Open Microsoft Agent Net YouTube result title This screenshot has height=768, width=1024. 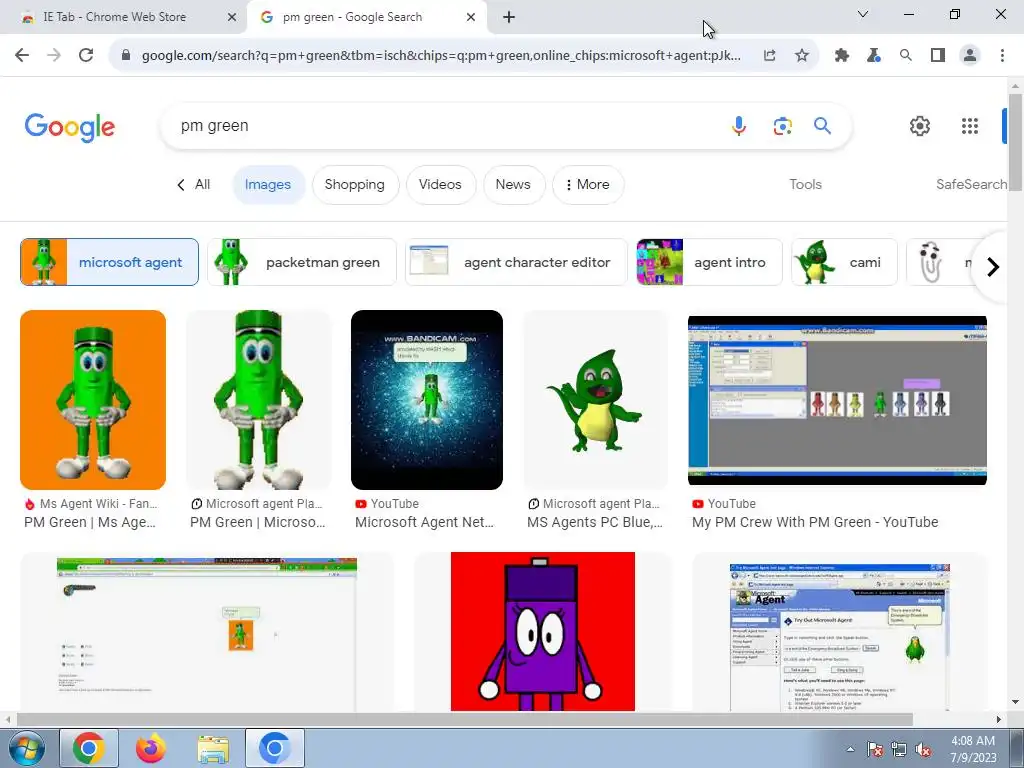coord(424,522)
